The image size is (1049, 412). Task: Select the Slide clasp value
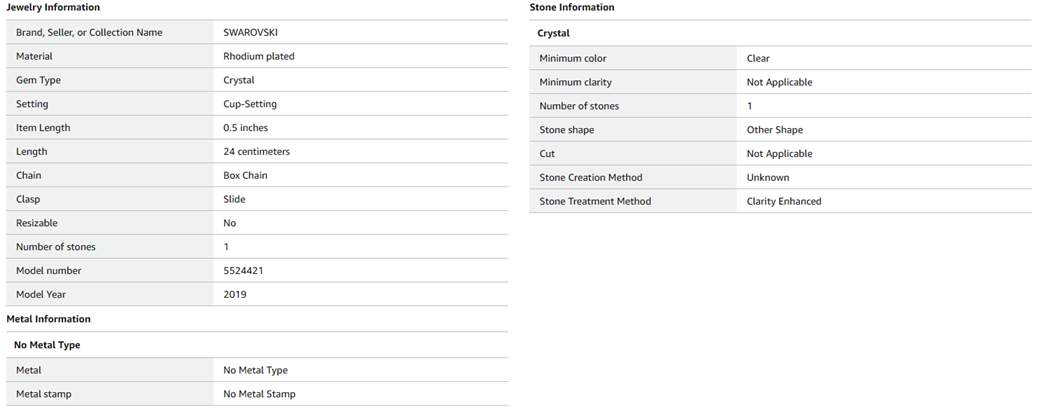(x=234, y=199)
